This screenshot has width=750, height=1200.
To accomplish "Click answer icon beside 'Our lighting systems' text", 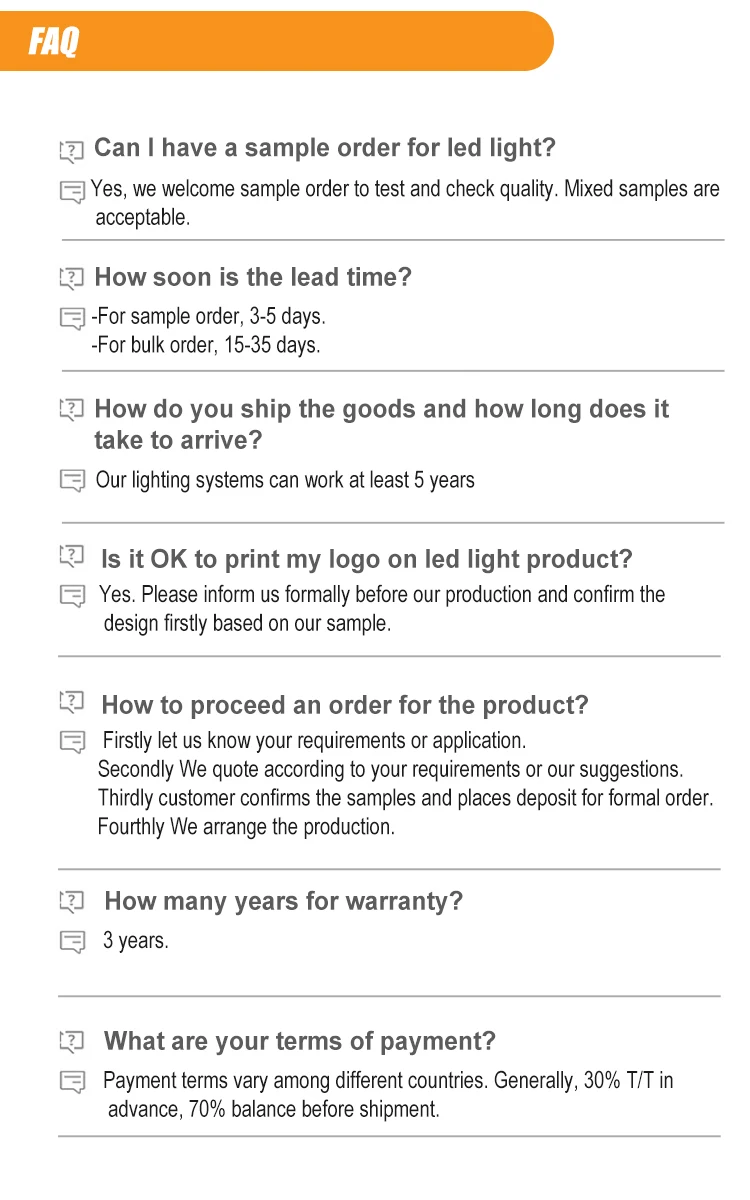I will coord(72,481).
